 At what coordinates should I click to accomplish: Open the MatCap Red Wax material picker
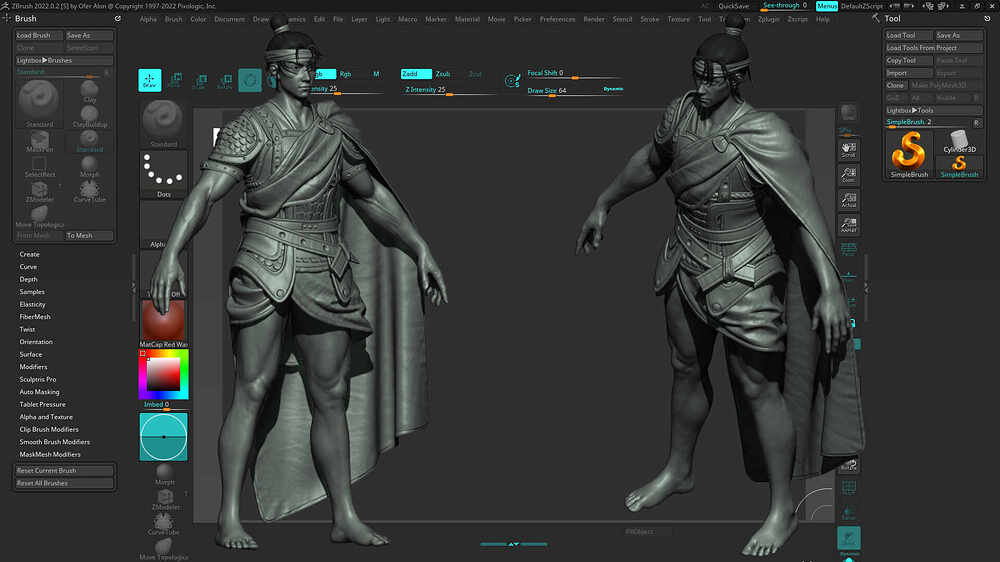[163, 323]
